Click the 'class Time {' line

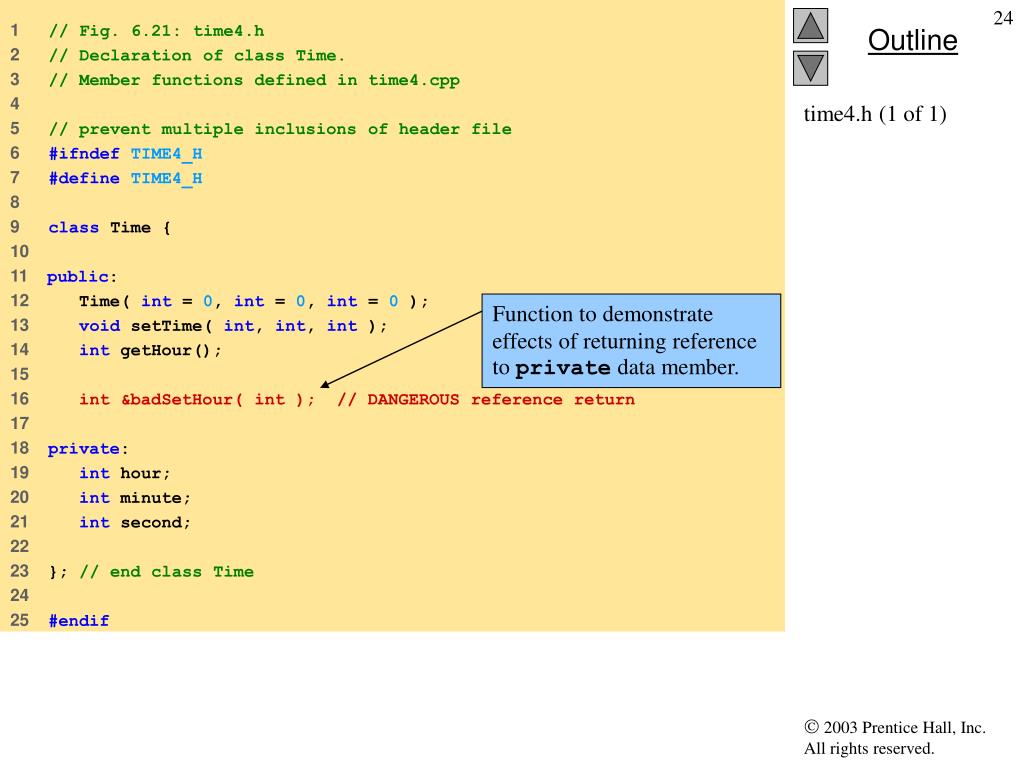(110, 228)
